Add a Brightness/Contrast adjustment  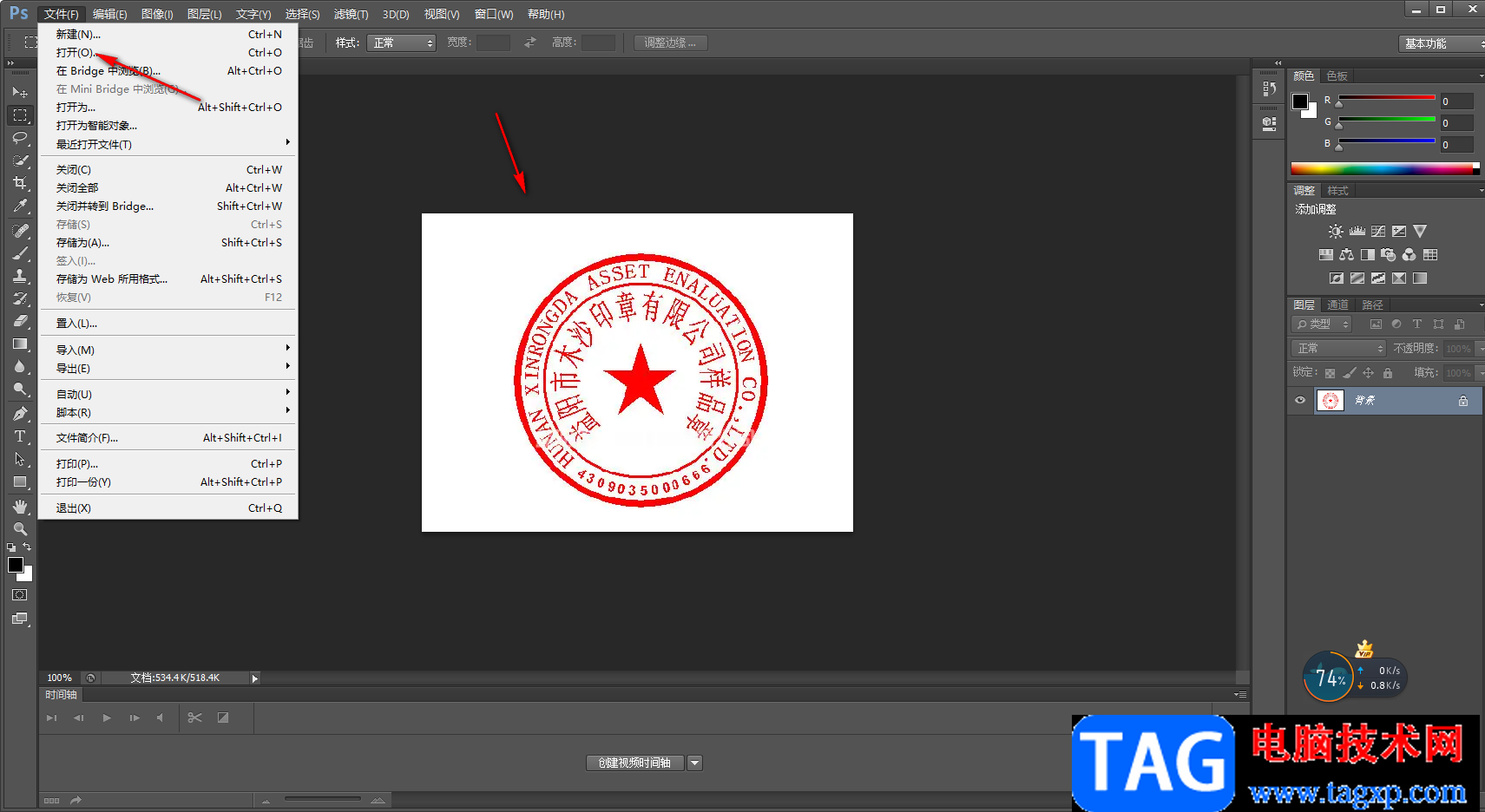(1336, 232)
